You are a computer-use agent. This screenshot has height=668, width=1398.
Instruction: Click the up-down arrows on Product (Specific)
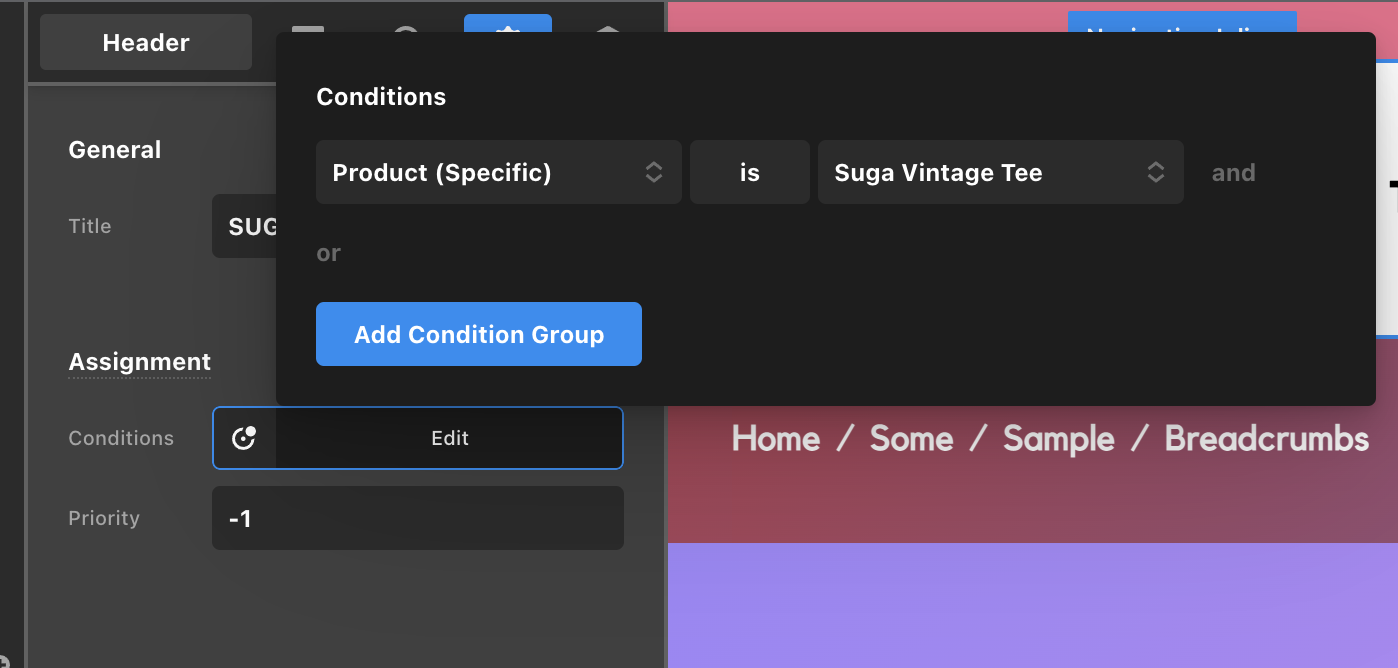click(653, 172)
